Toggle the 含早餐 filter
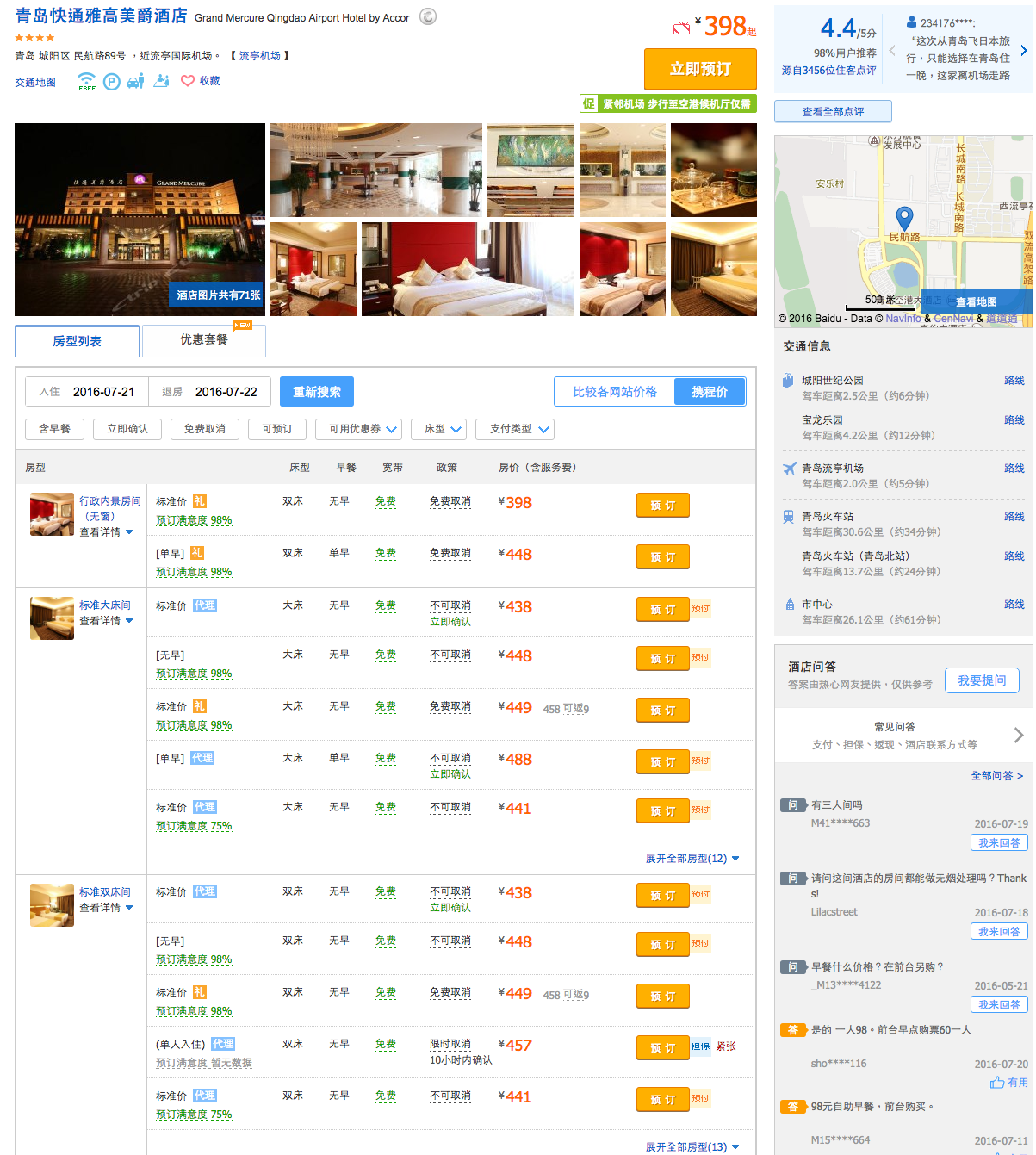 click(54, 429)
